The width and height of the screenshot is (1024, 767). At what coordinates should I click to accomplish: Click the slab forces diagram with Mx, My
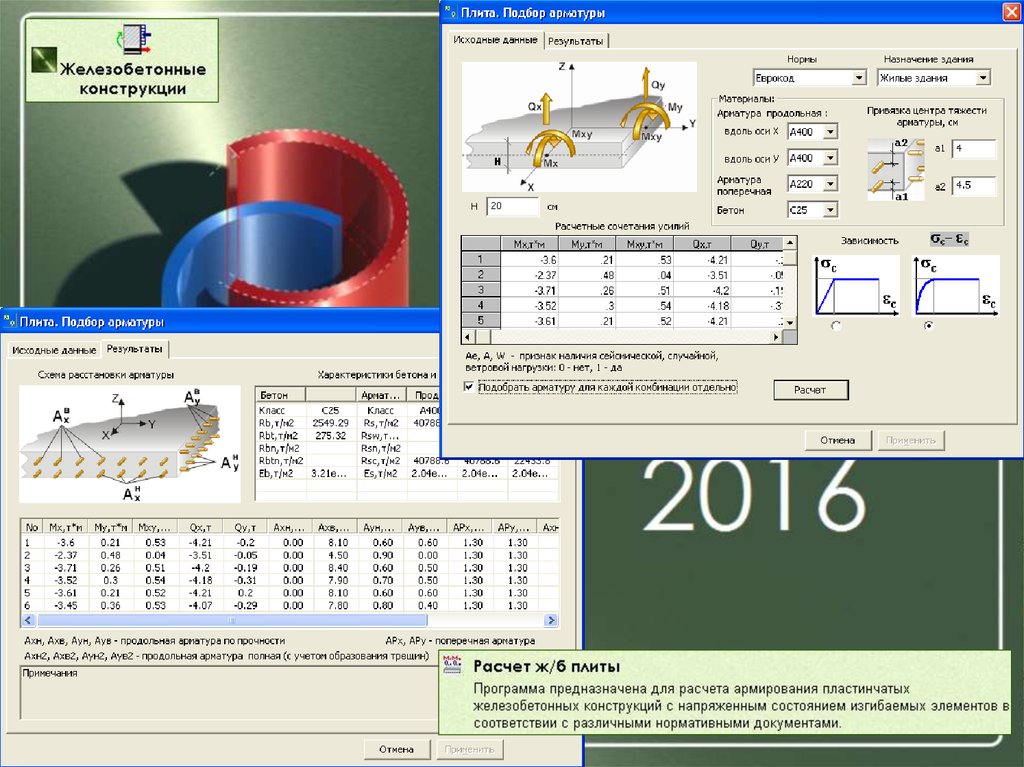pyautogui.click(x=578, y=125)
